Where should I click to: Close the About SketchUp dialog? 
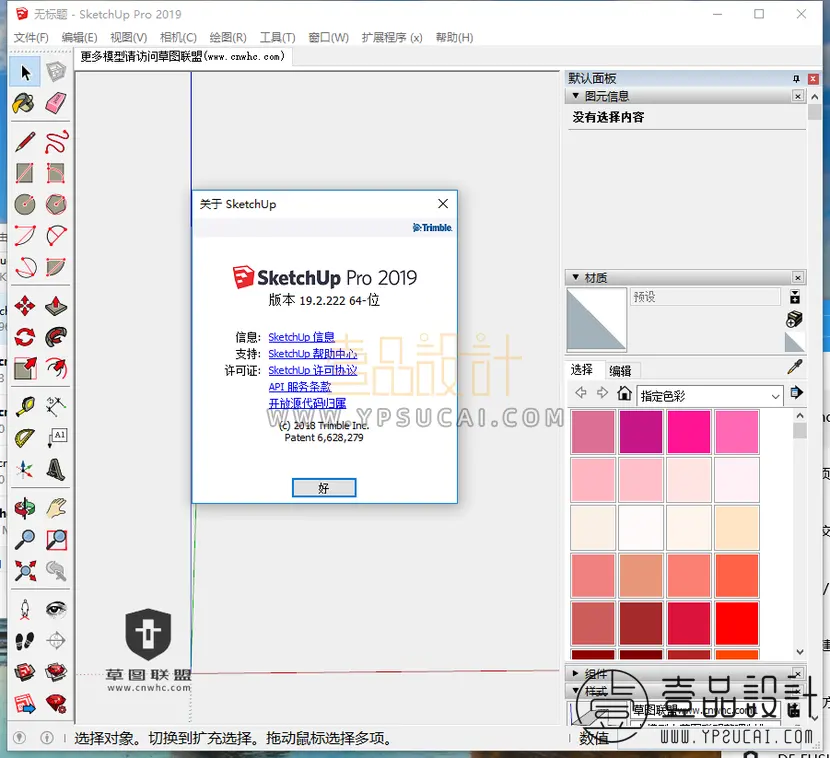(443, 204)
